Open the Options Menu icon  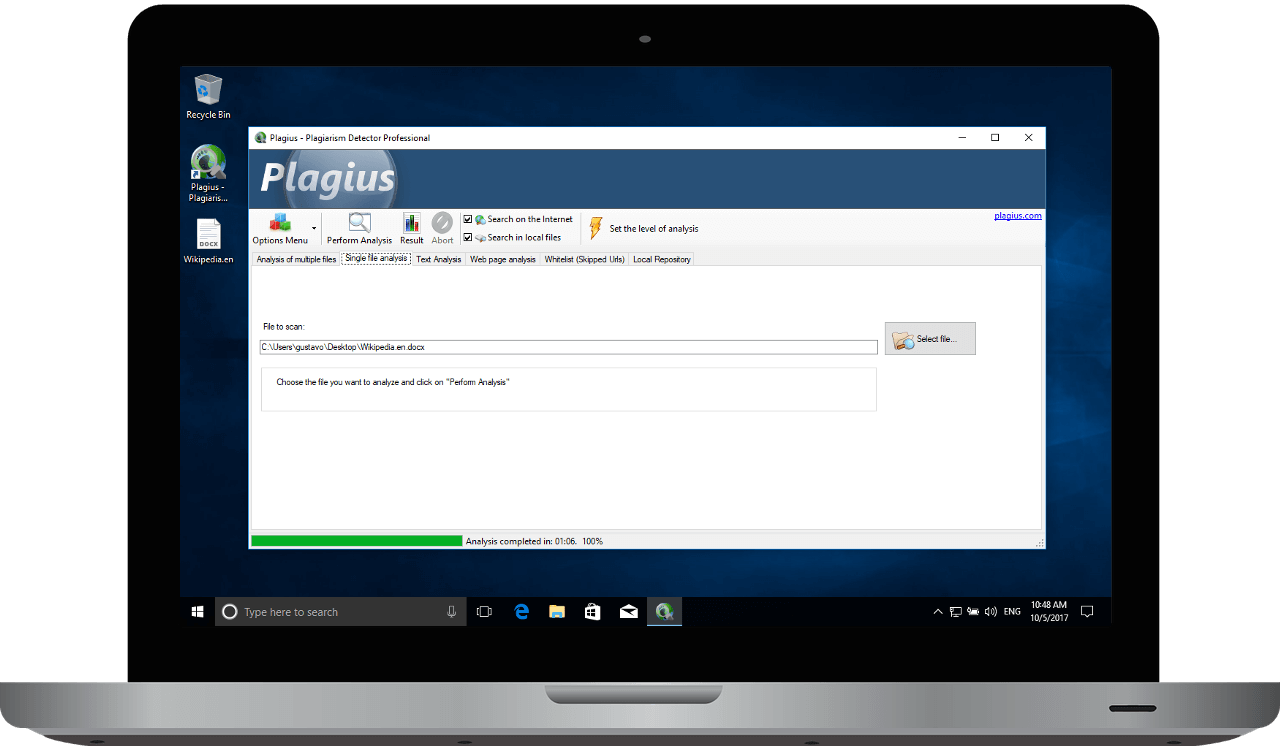click(280, 228)
